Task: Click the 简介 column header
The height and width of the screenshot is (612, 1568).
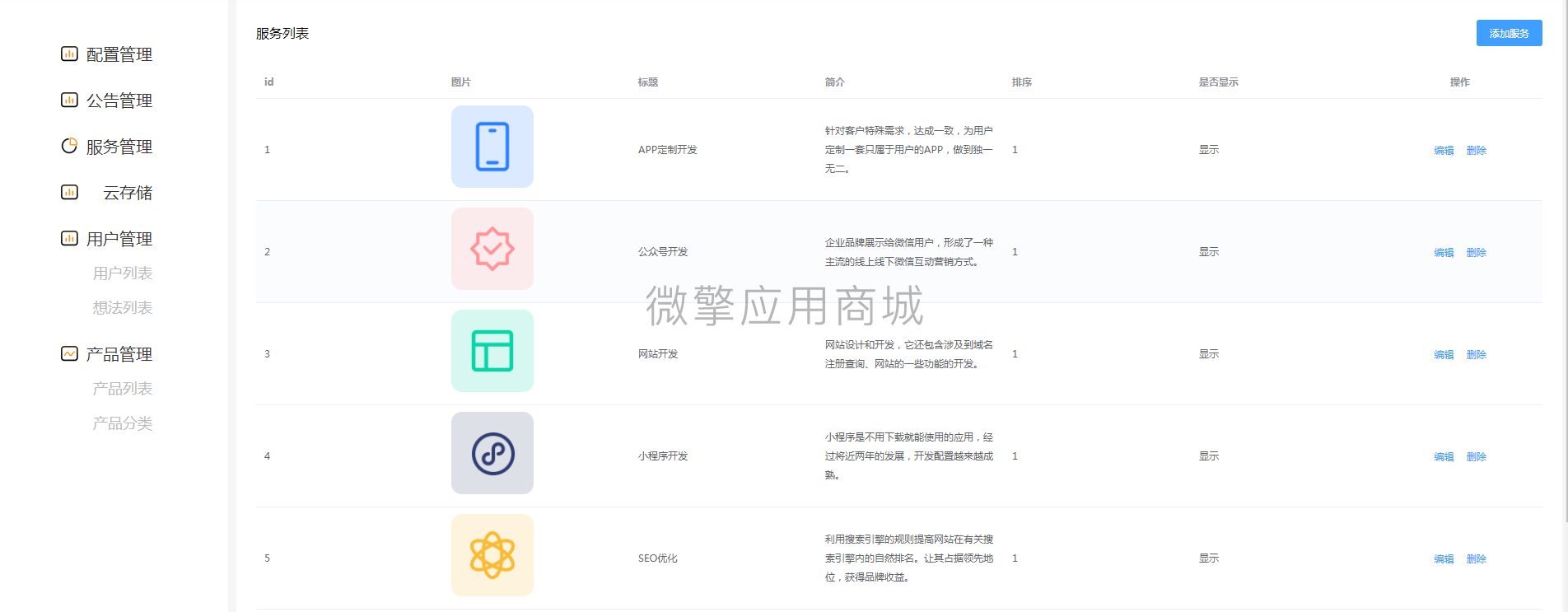Action: pos(835,82)
